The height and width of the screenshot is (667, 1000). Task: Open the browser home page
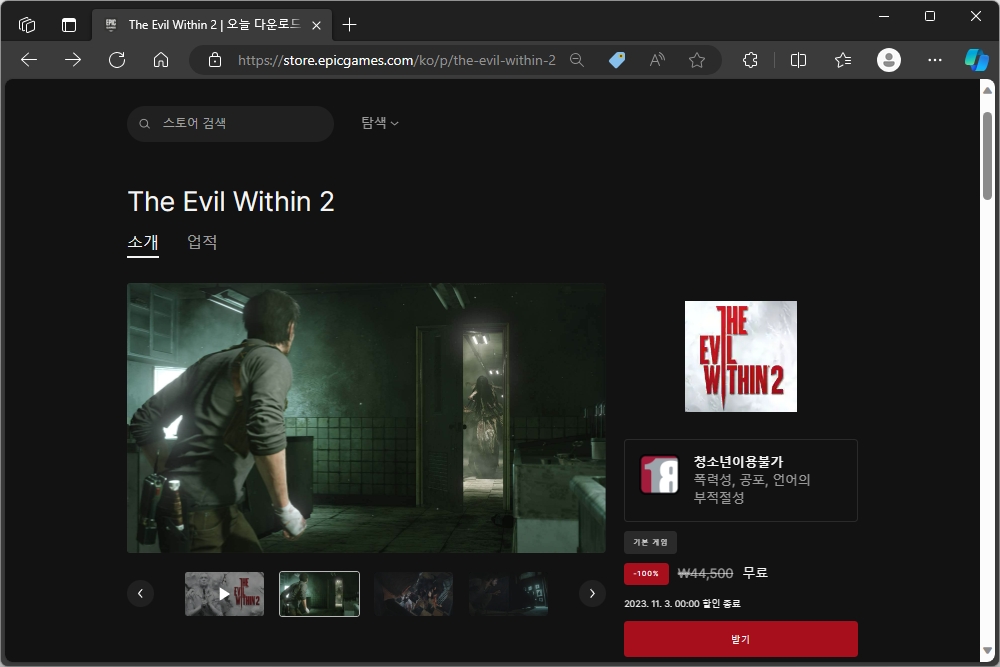click(x=161, y=60)
